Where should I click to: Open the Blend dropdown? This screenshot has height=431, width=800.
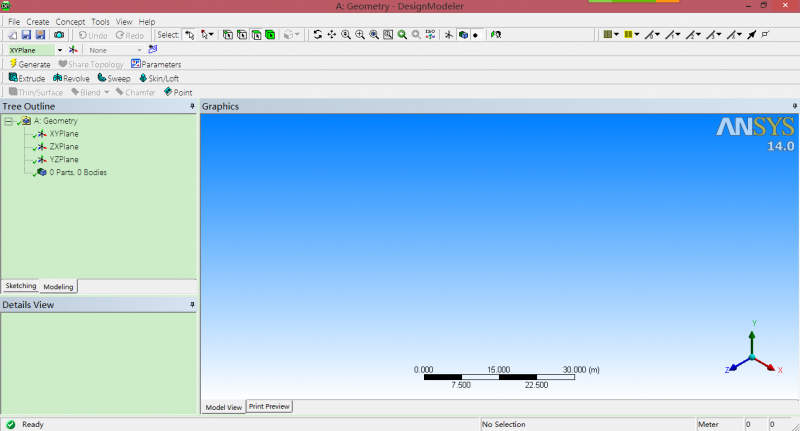107,92
